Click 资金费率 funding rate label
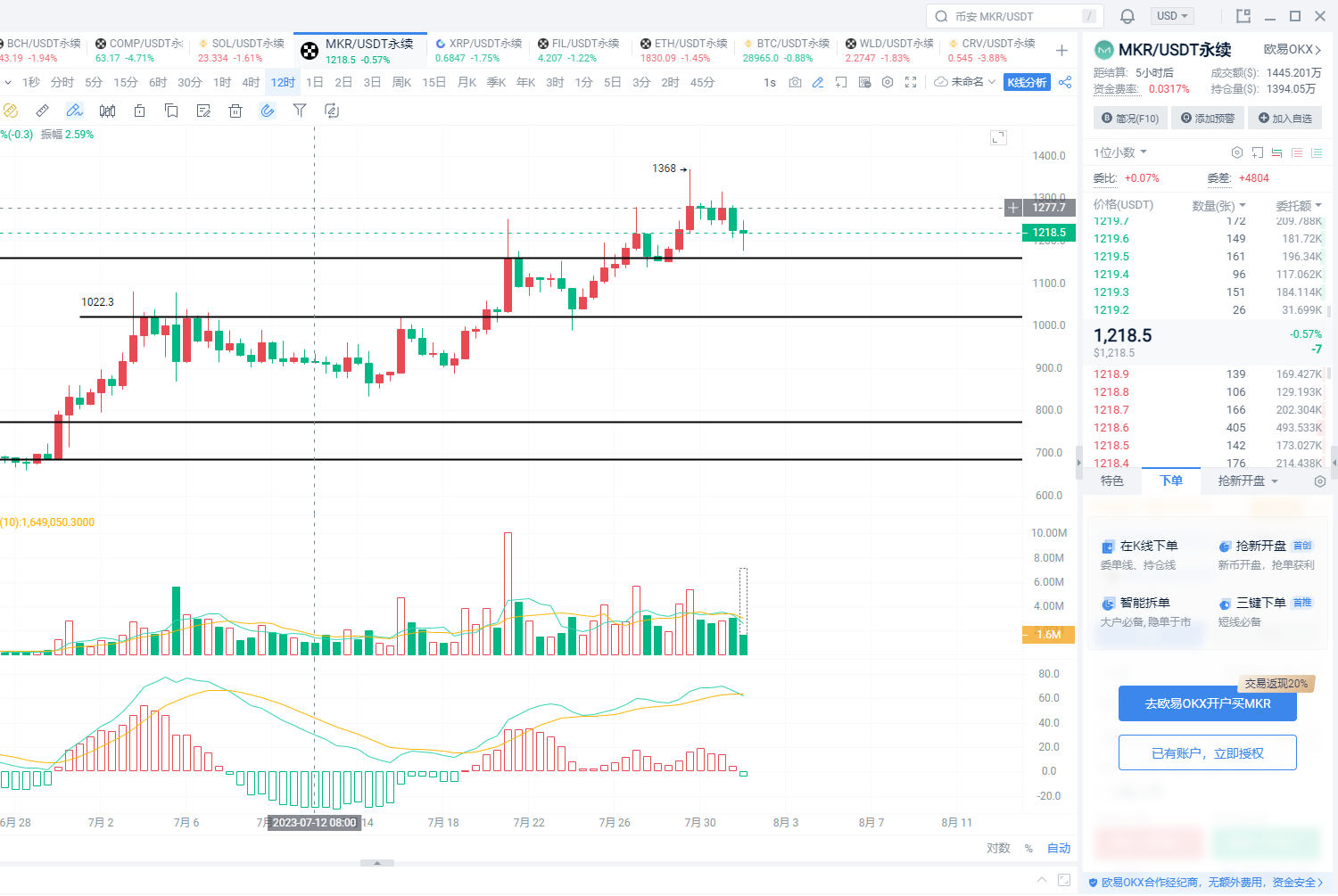 point(1116,88)
